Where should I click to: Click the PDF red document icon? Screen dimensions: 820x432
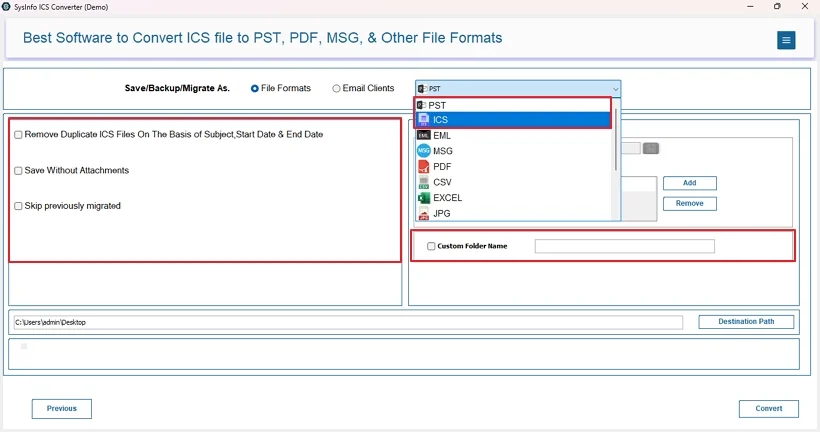pos(424,166)
